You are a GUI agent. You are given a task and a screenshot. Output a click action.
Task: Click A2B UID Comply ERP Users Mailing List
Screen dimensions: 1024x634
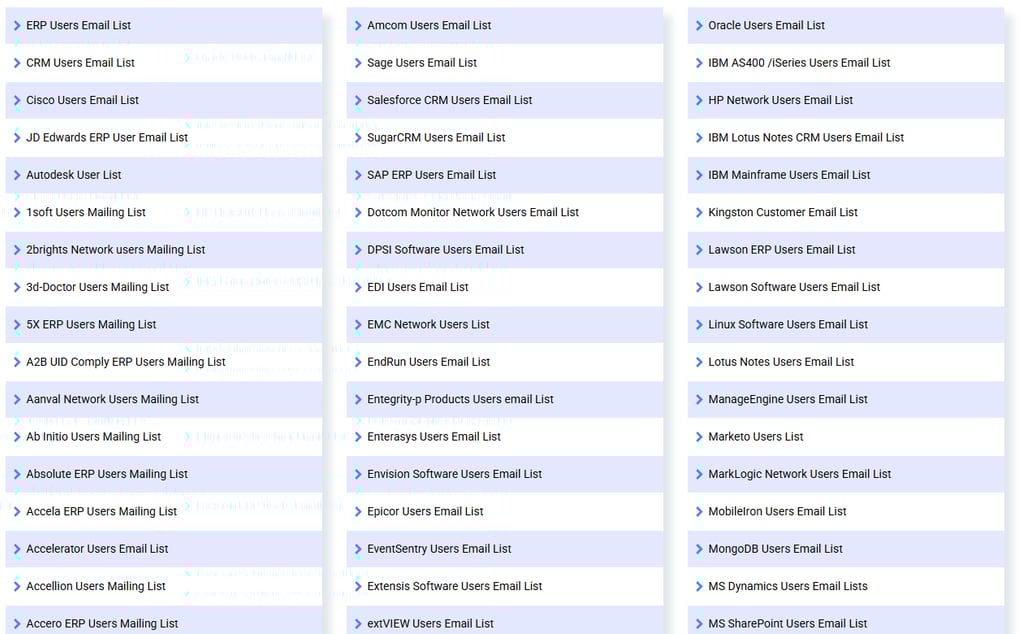pos(125,362)
